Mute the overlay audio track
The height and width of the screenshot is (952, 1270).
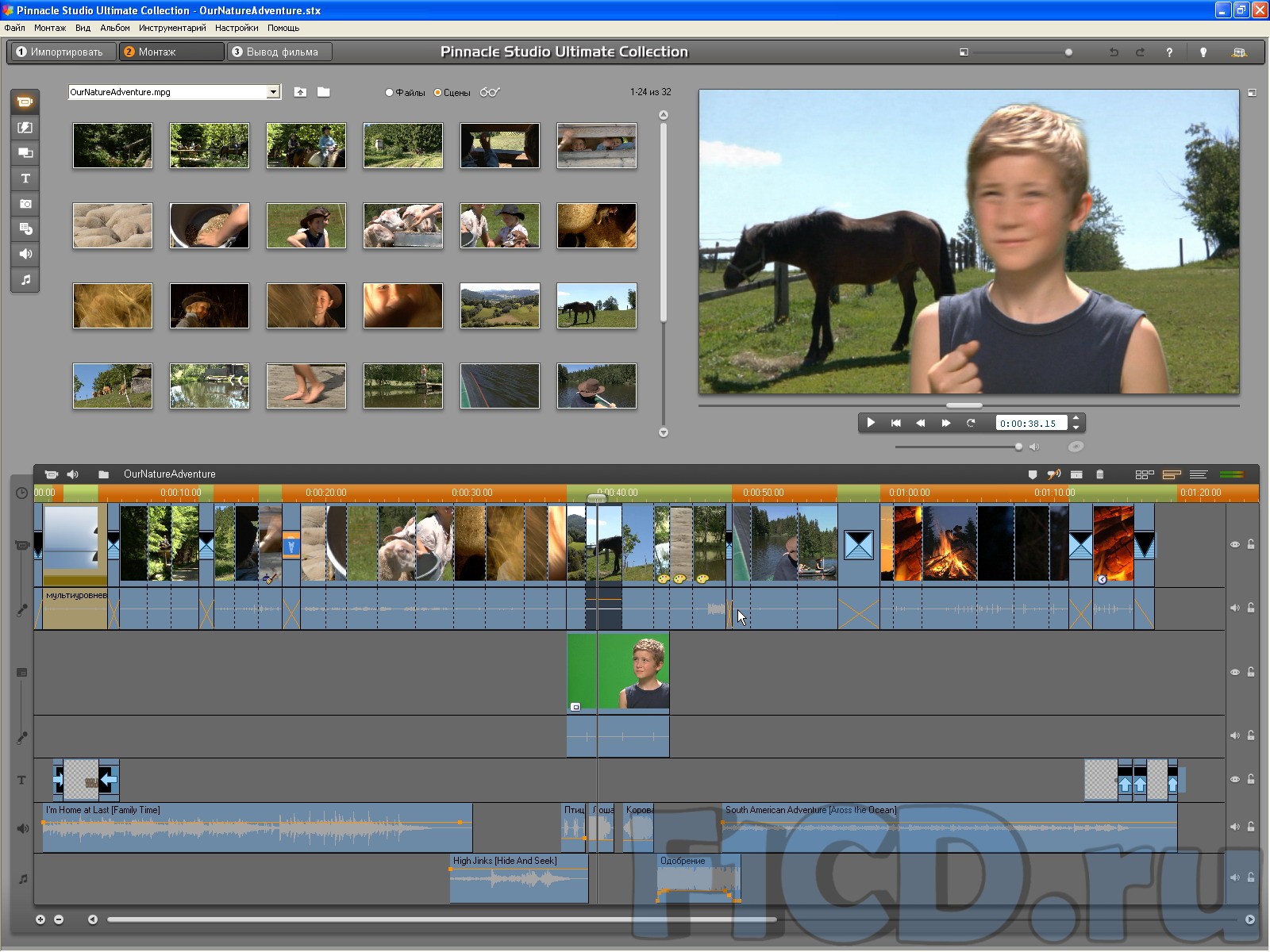click(x=1235, y=735)
